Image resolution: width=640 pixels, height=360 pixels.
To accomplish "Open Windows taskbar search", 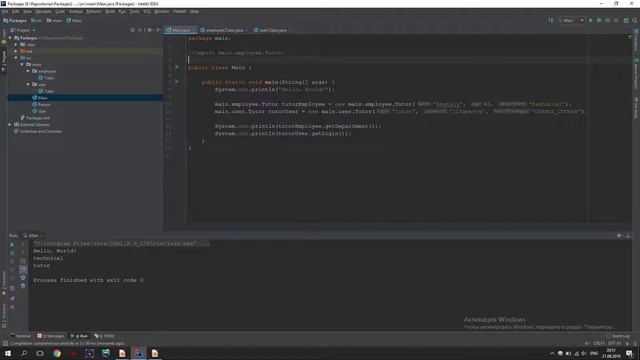I will pos(24,353).
